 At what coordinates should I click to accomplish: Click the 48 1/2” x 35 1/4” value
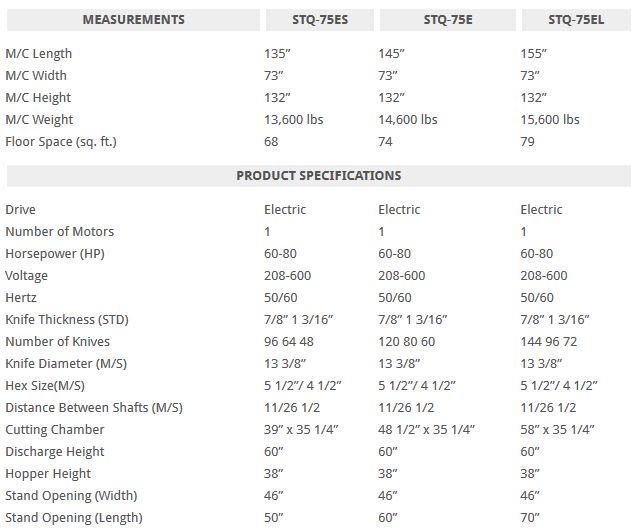(426, 430)
